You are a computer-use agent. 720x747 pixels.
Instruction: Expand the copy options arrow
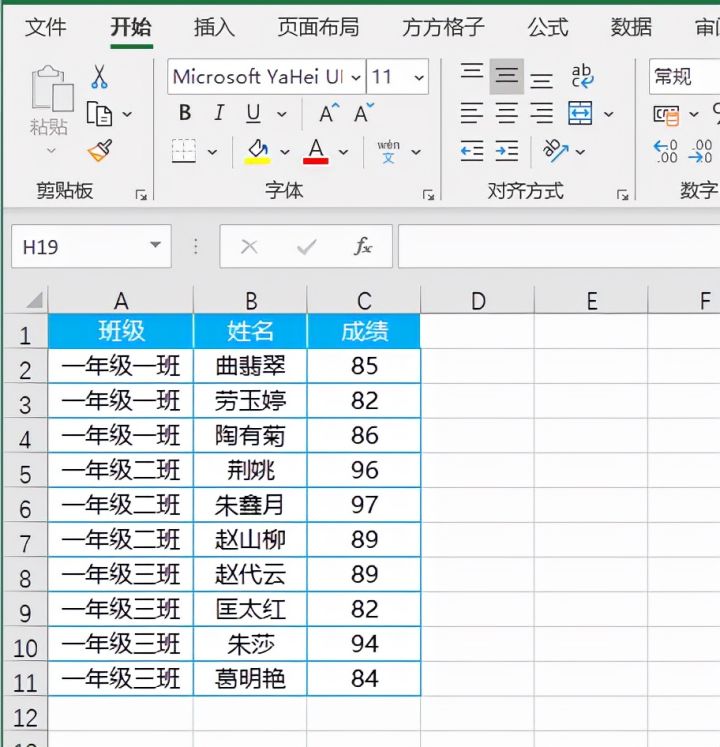(127, 114)
